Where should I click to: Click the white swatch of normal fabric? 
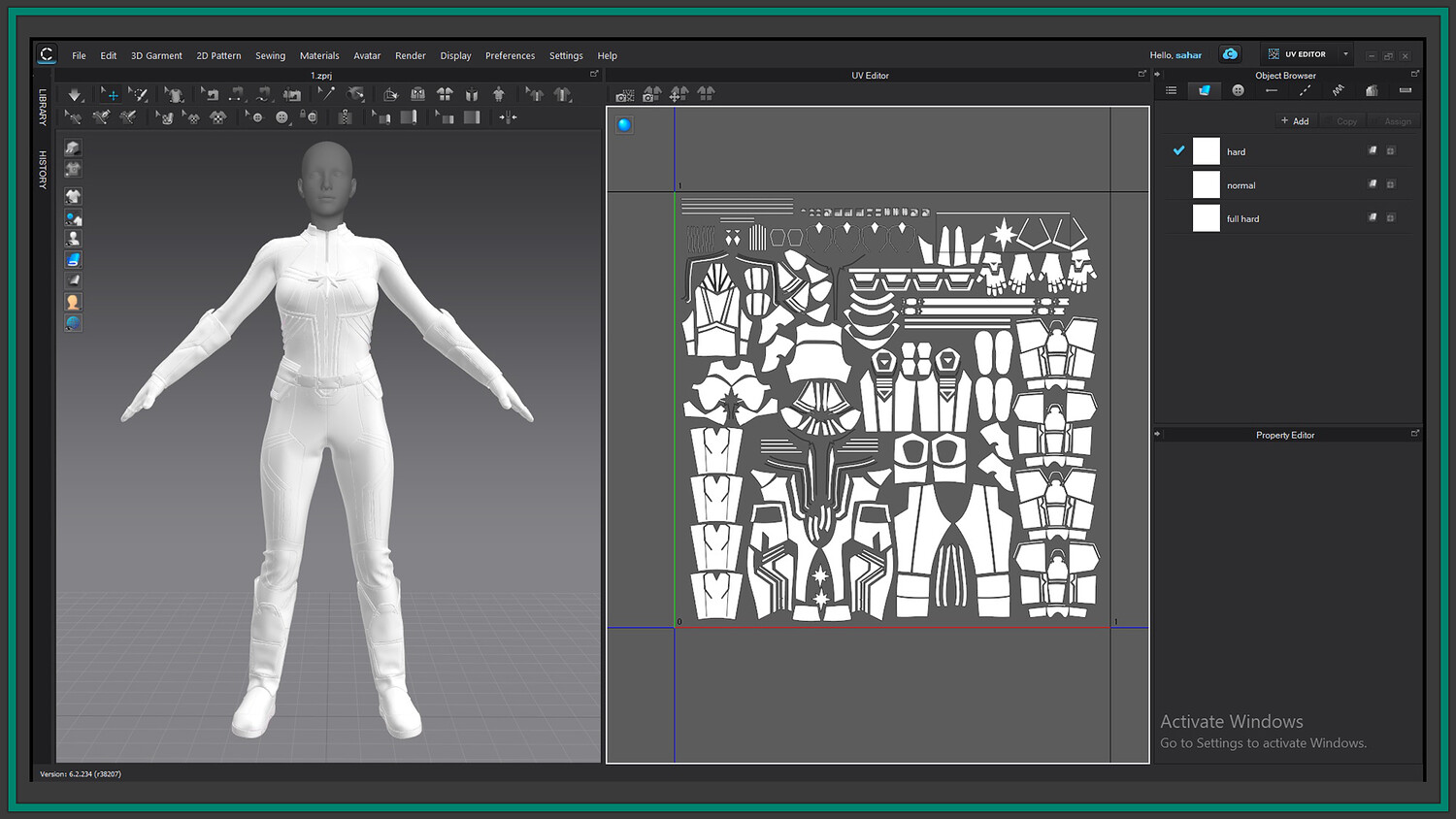point(1206,184)
